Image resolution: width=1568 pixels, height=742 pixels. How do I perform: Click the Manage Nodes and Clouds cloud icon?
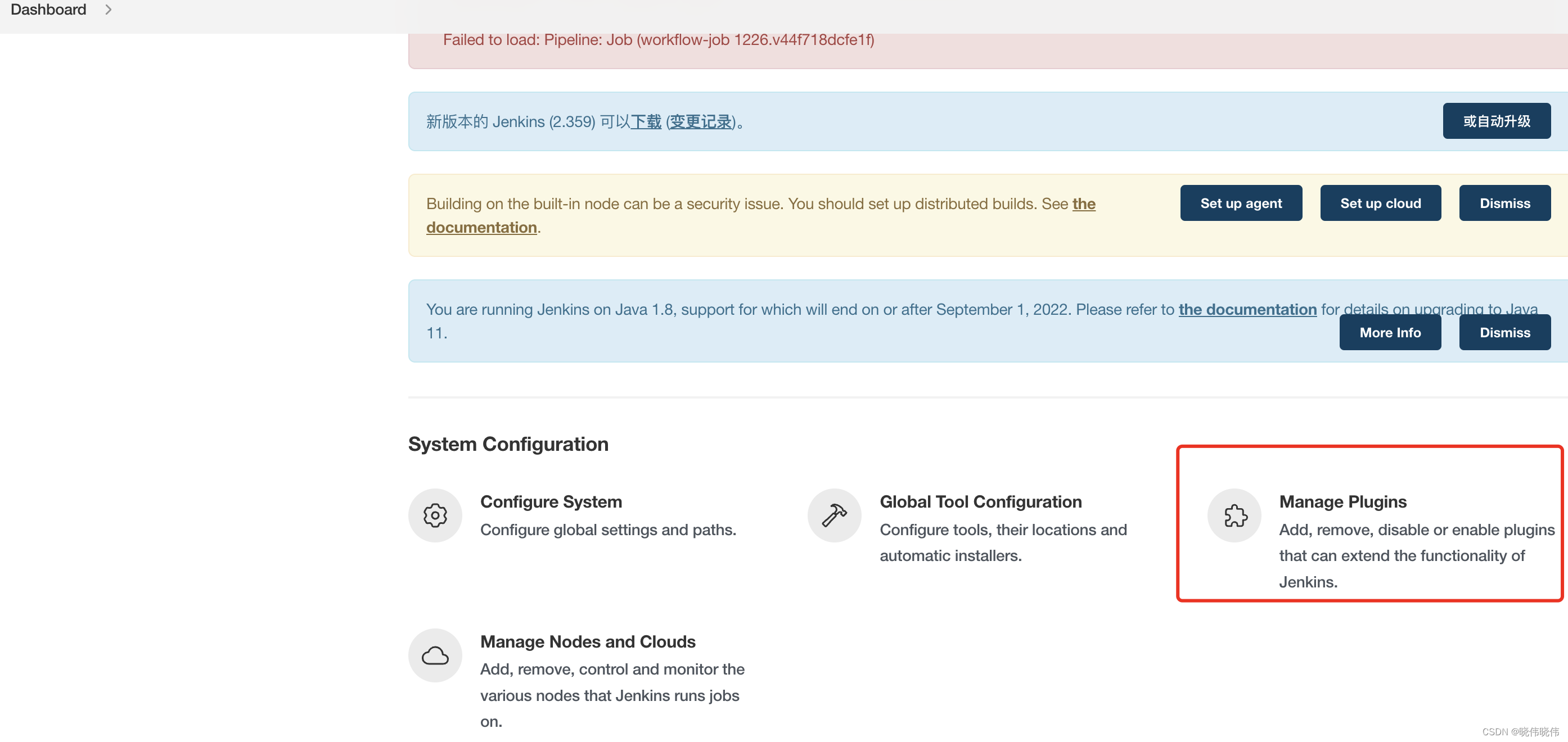pyautogui.click(x=435, y=655)
